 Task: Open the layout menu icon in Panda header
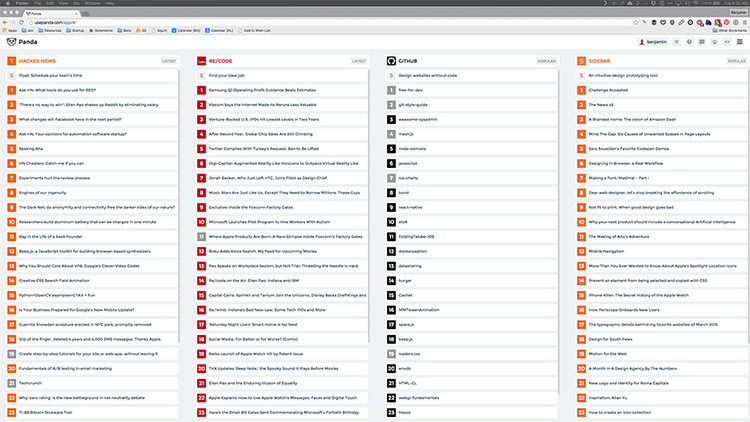739,42
